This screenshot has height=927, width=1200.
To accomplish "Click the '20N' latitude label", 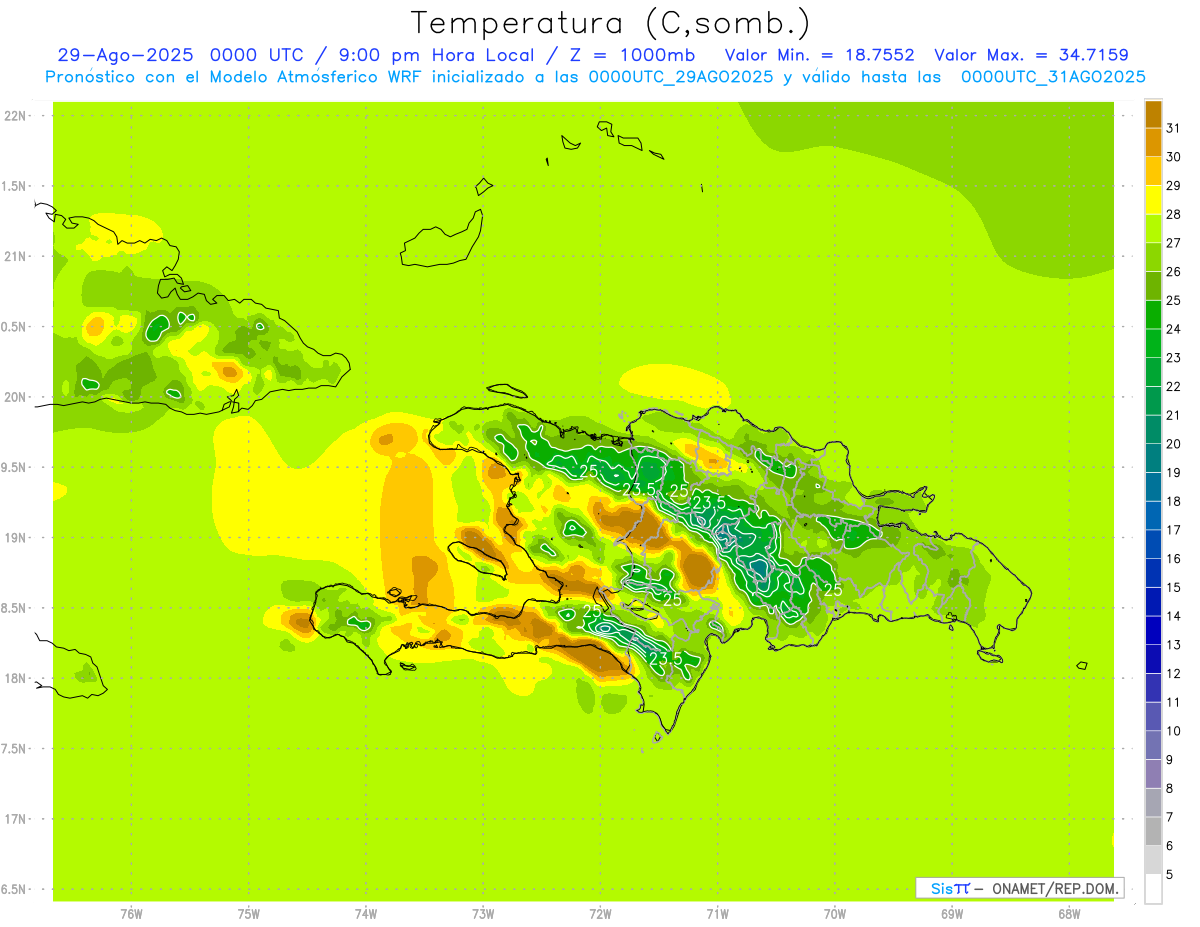I will [16, 397].
